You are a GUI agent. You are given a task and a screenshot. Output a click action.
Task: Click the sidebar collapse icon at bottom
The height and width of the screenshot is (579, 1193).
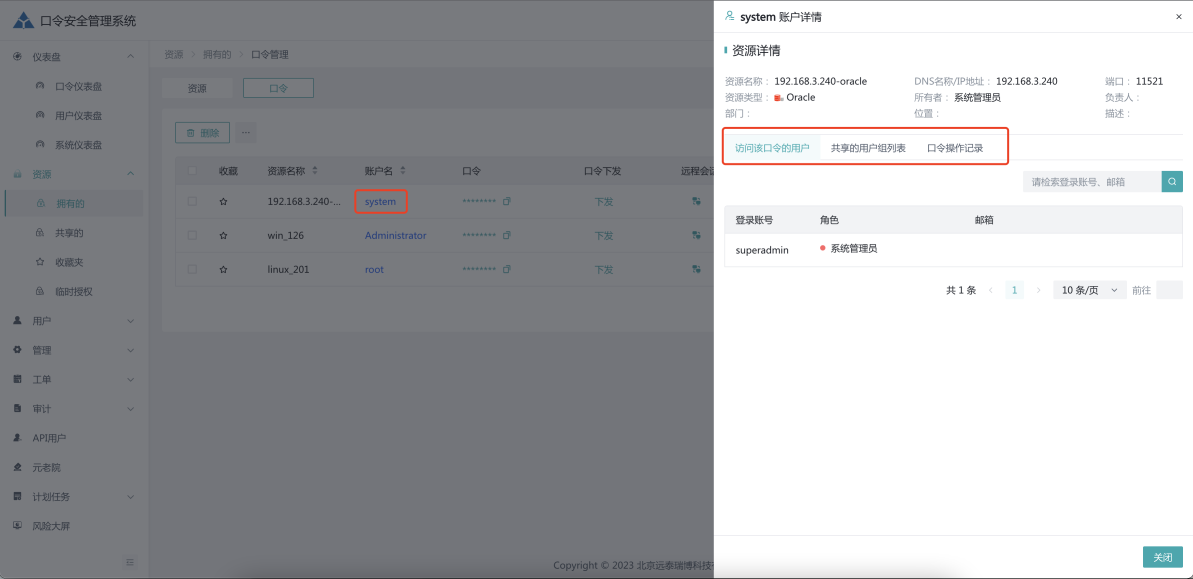click(130, 562)
